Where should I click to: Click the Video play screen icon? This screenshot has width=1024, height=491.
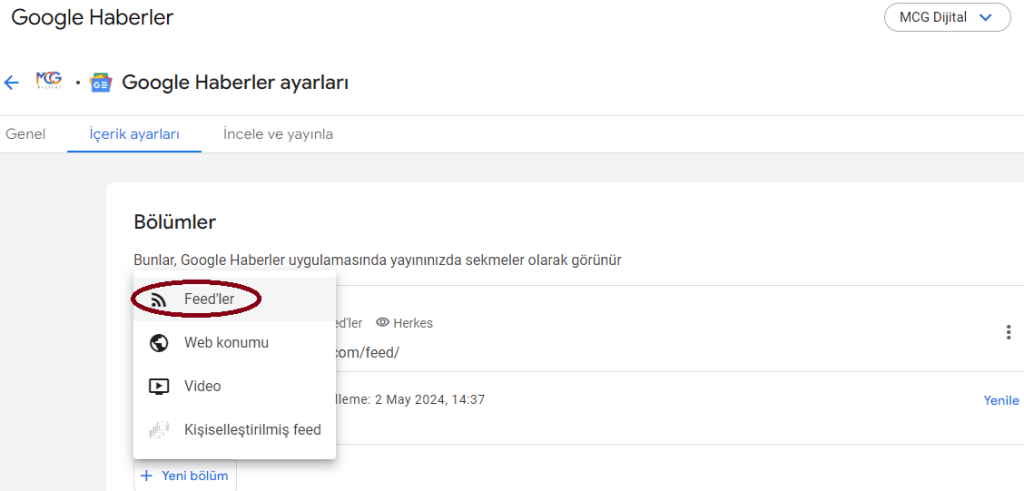[159, 387]
